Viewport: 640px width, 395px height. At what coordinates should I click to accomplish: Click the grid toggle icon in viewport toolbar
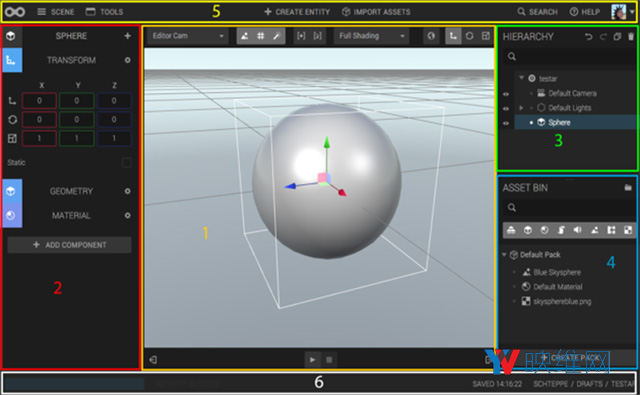[x=260, y=36]
